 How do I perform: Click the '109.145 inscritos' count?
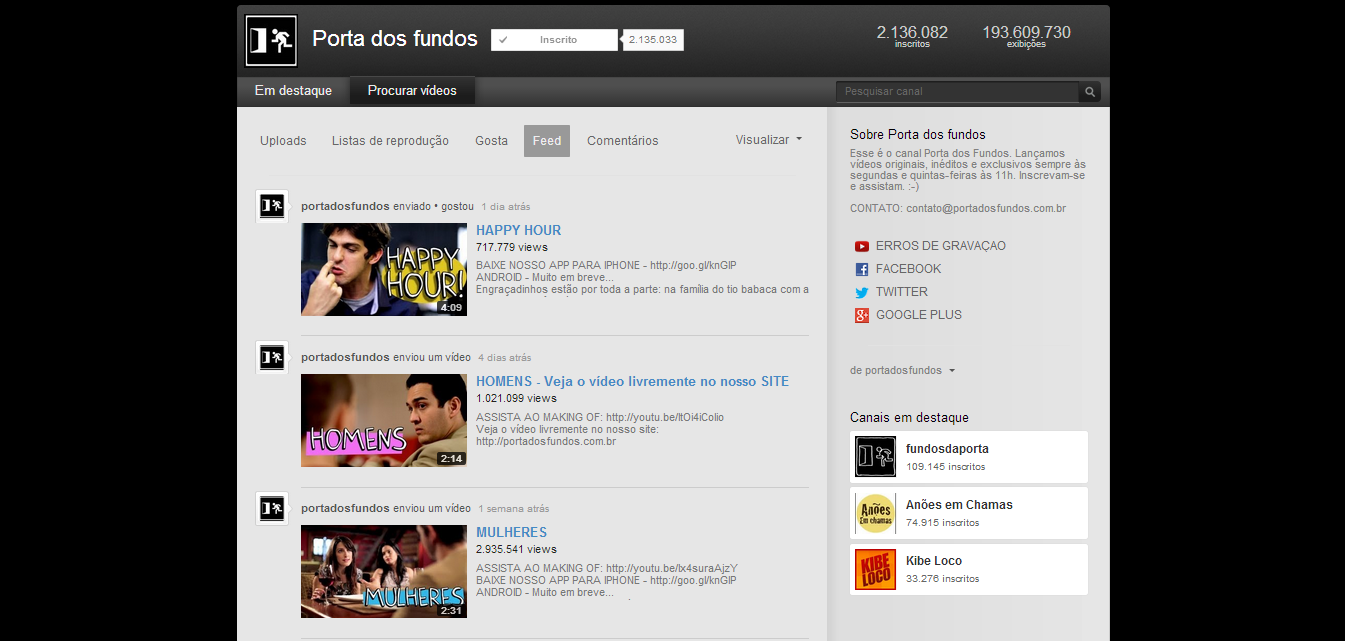[945, 467]
